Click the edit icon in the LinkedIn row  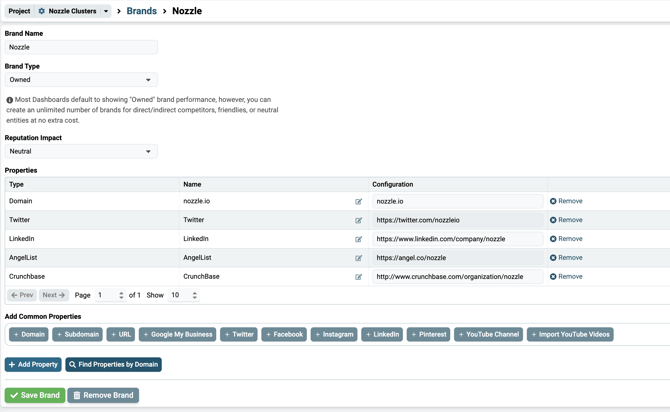point(358,239)
